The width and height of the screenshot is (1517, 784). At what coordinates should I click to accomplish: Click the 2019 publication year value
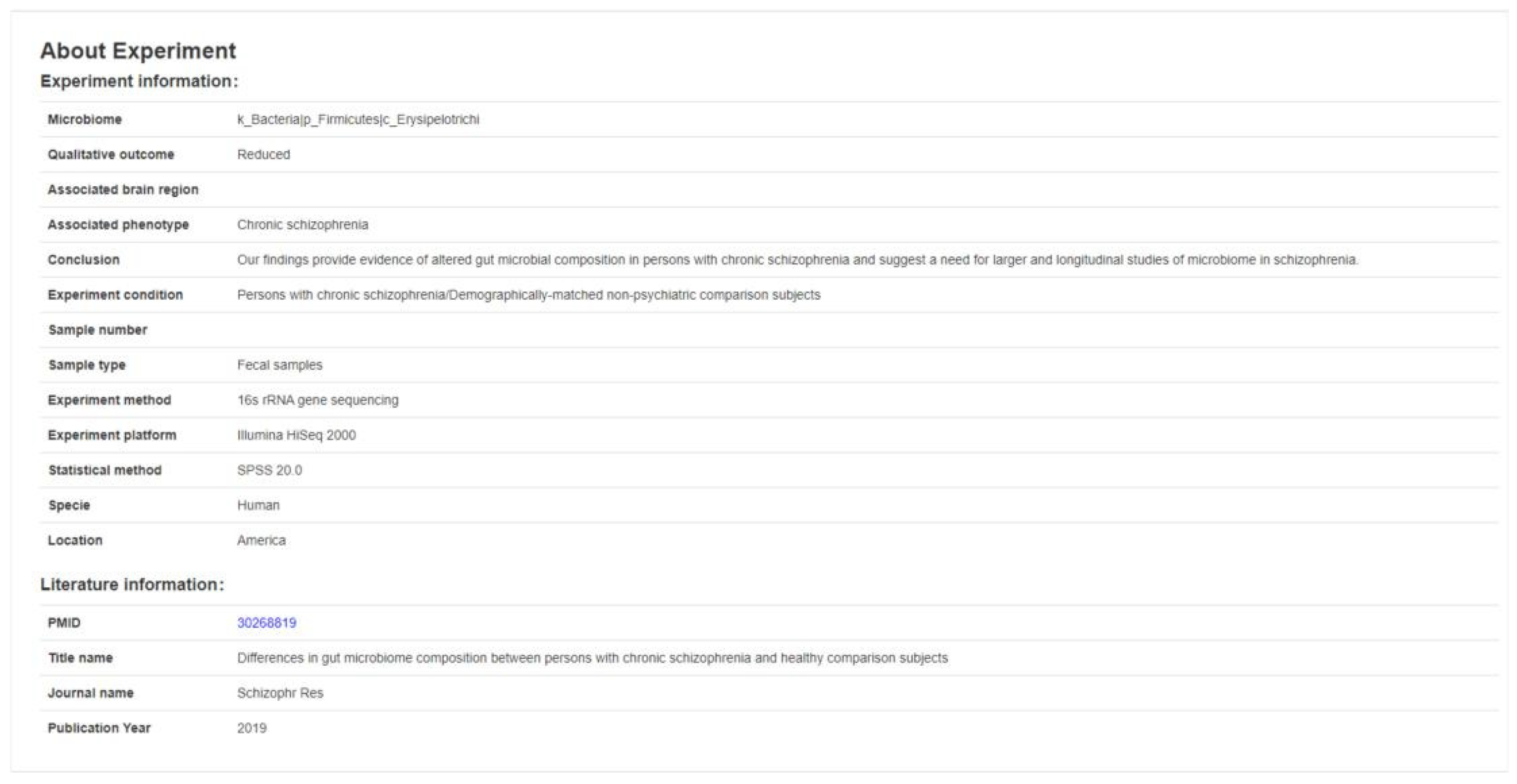click(252, 728)
